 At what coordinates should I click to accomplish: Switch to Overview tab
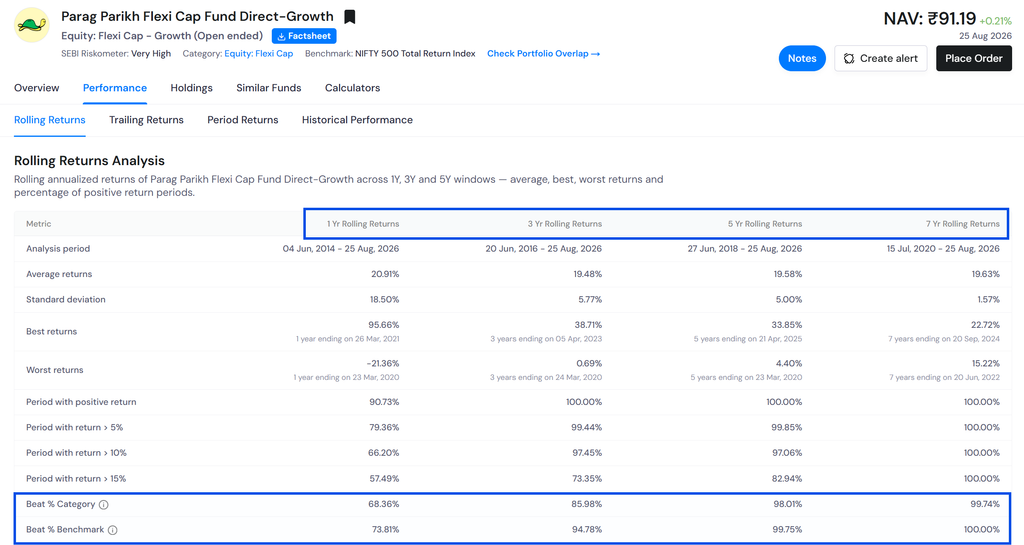(x=37, y=87)
